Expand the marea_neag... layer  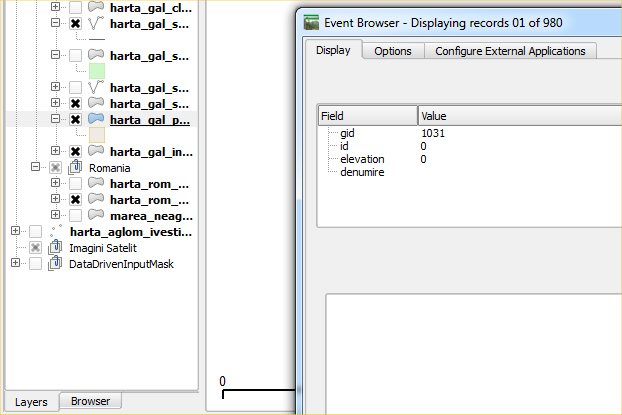56,215
